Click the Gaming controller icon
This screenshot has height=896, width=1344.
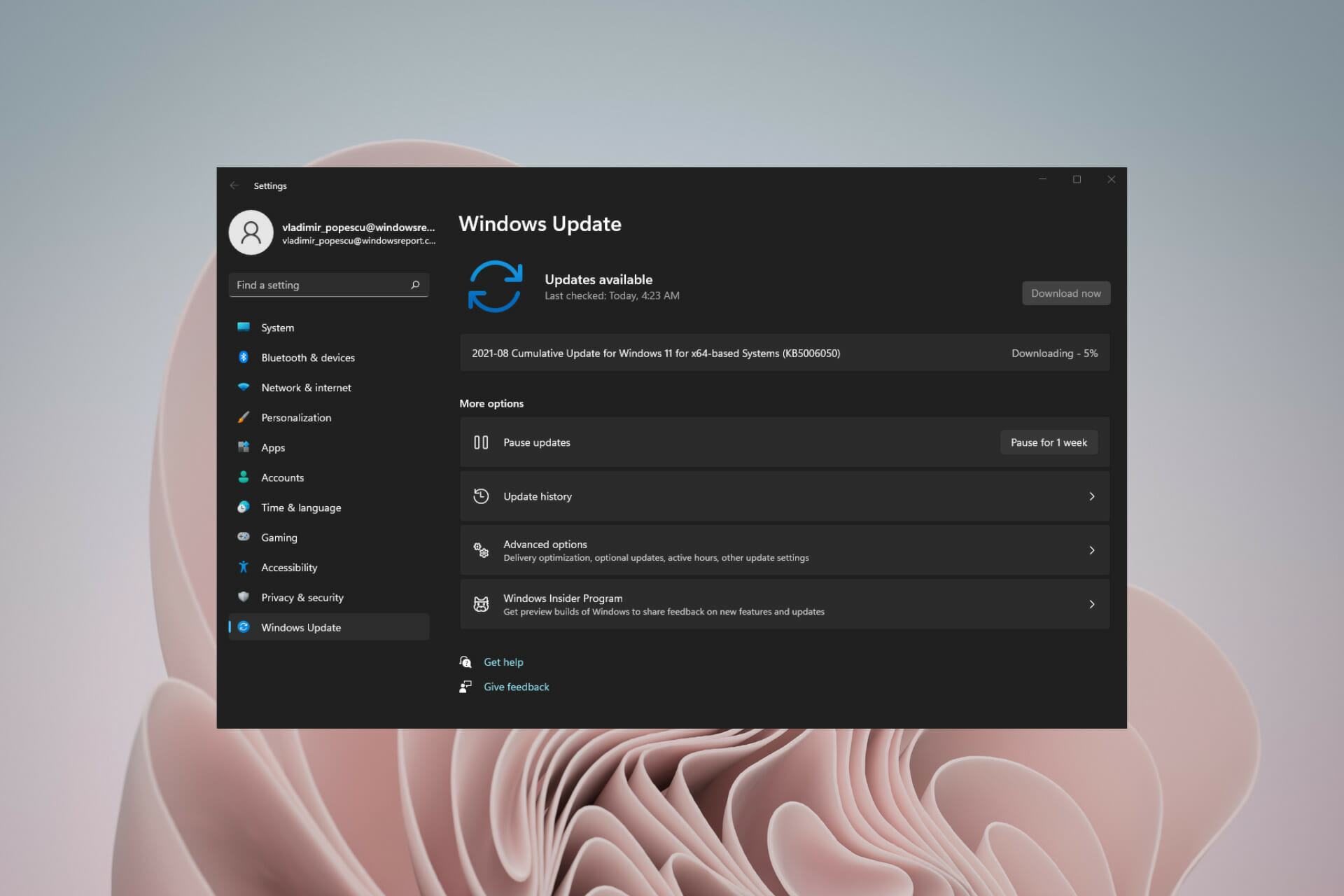point(244,537)
